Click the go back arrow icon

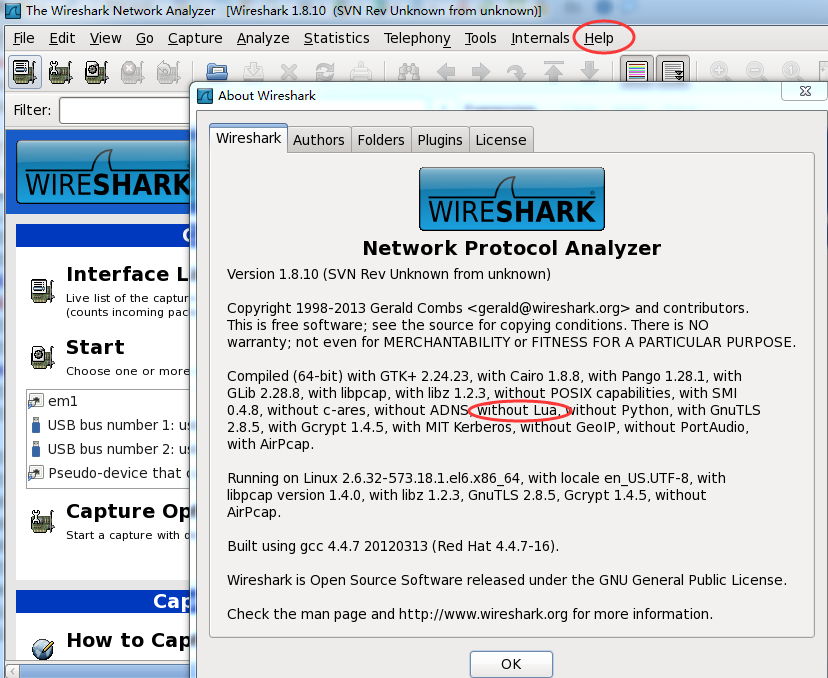(446, 71)
